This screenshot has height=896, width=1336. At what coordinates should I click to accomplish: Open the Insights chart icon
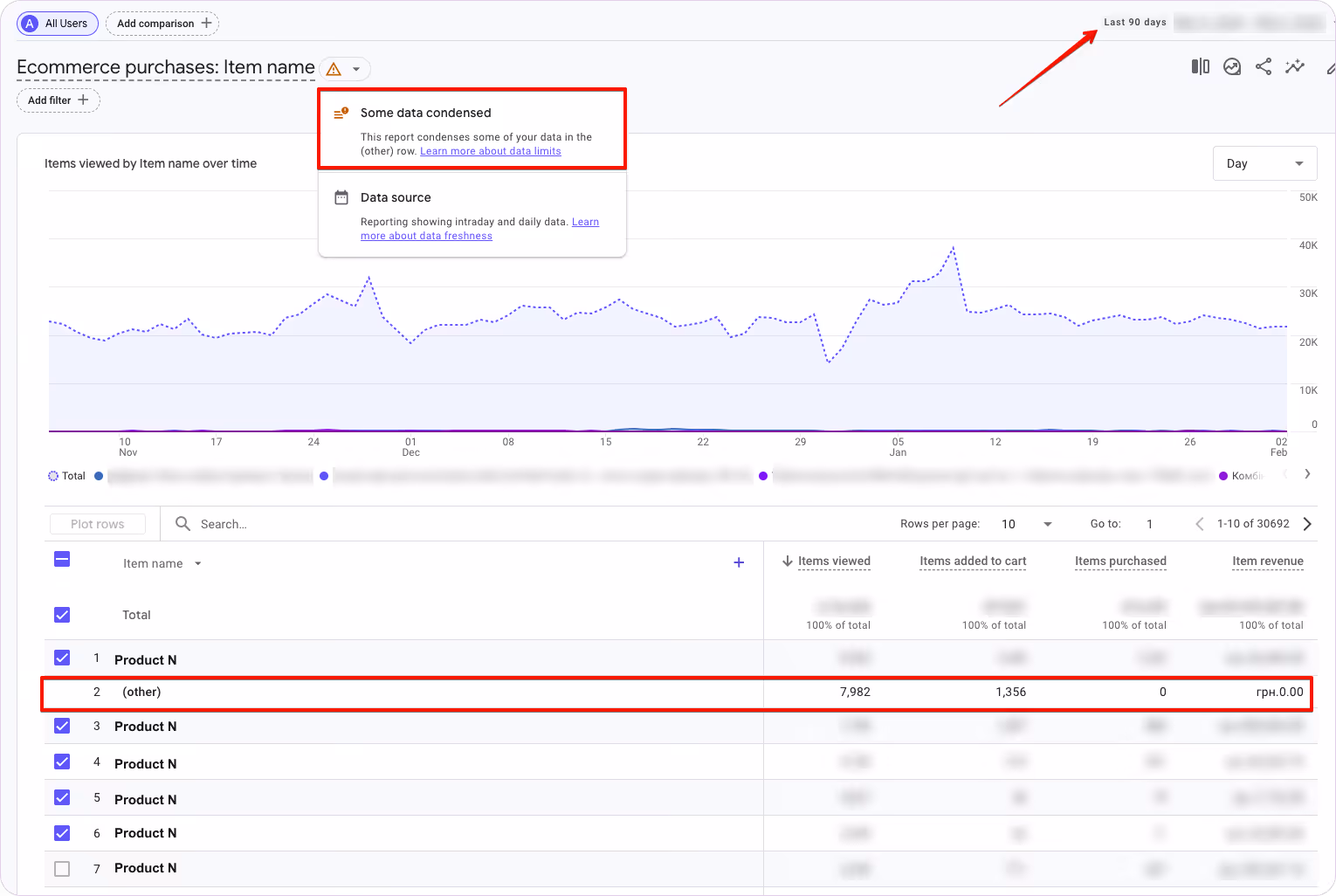tap(1232, 66)
